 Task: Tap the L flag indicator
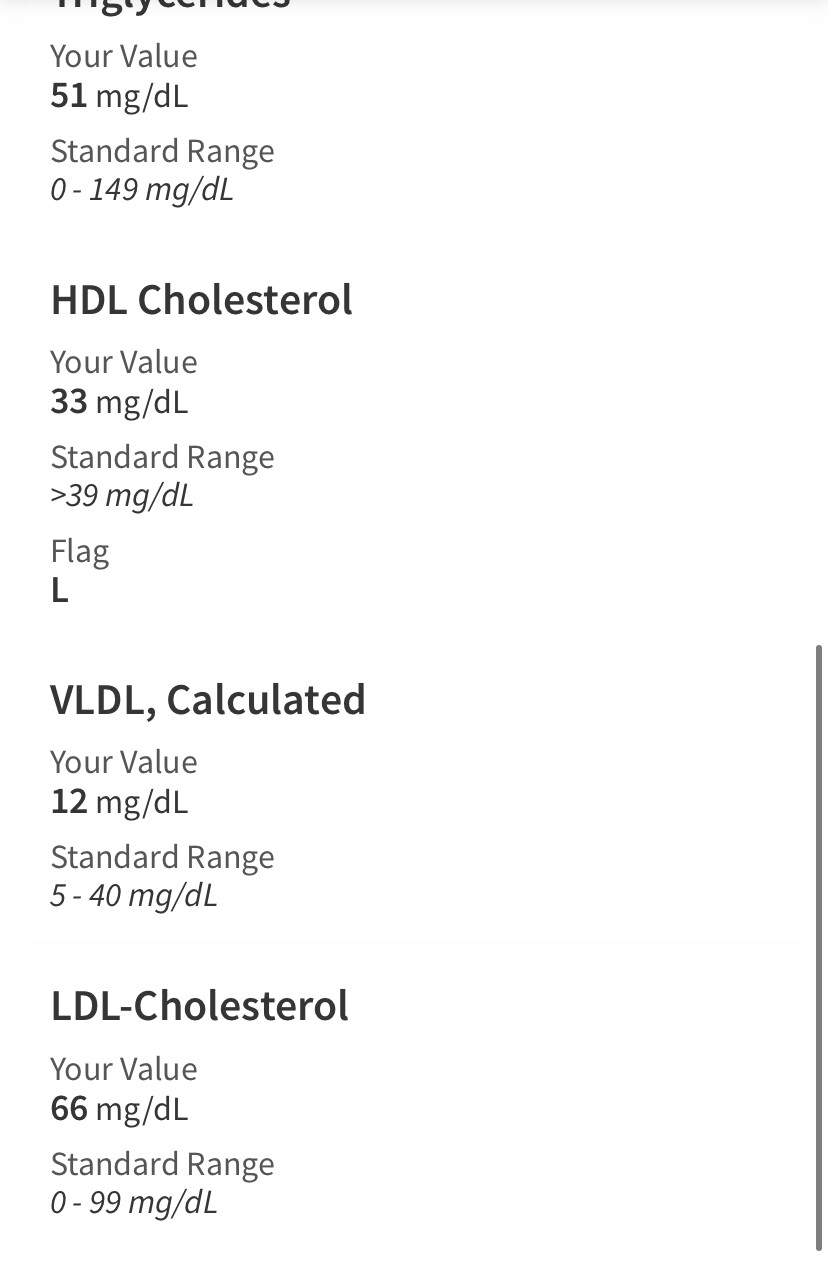[60, 591]
